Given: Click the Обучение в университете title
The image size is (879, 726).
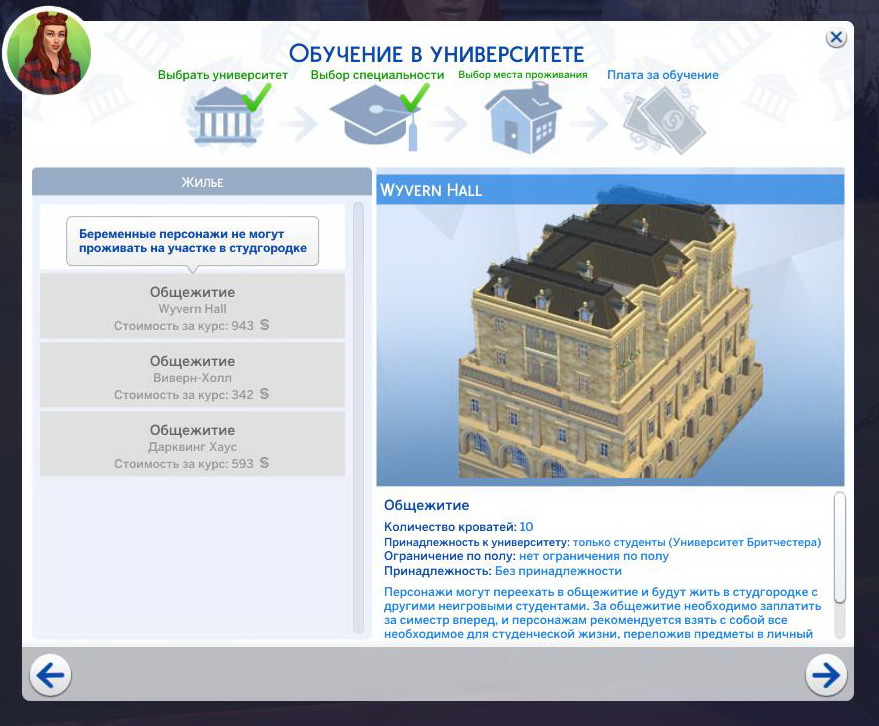Looking at the screenshot, I should [x=437, y=54].
